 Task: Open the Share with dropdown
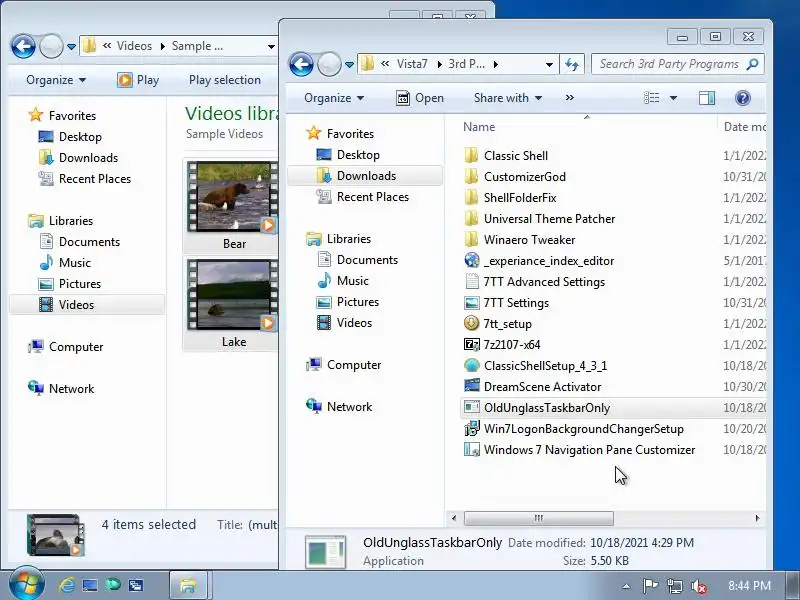508,98
